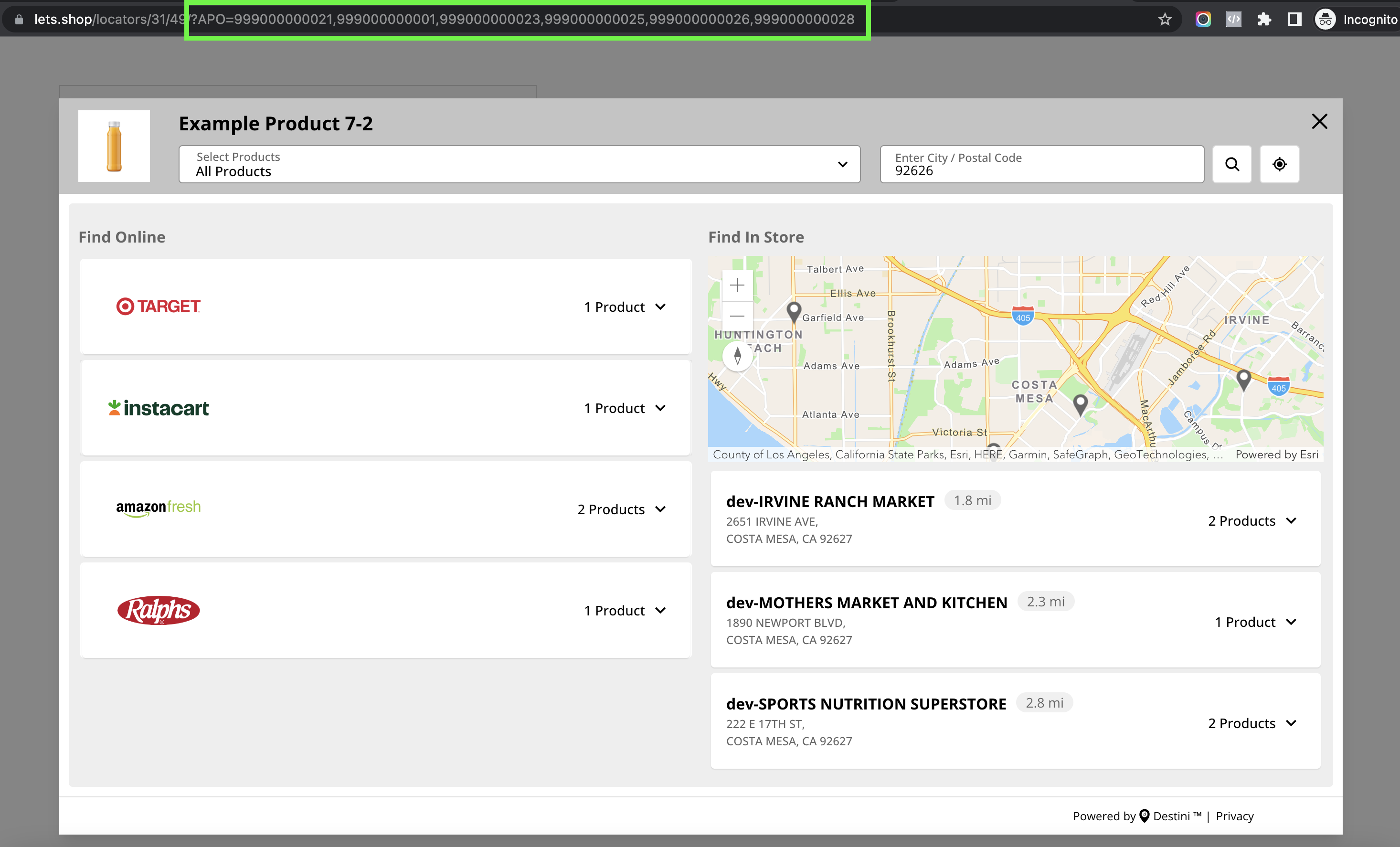
Task: Click the Amazon Fresh logo
Action: (x=159, y=508)
